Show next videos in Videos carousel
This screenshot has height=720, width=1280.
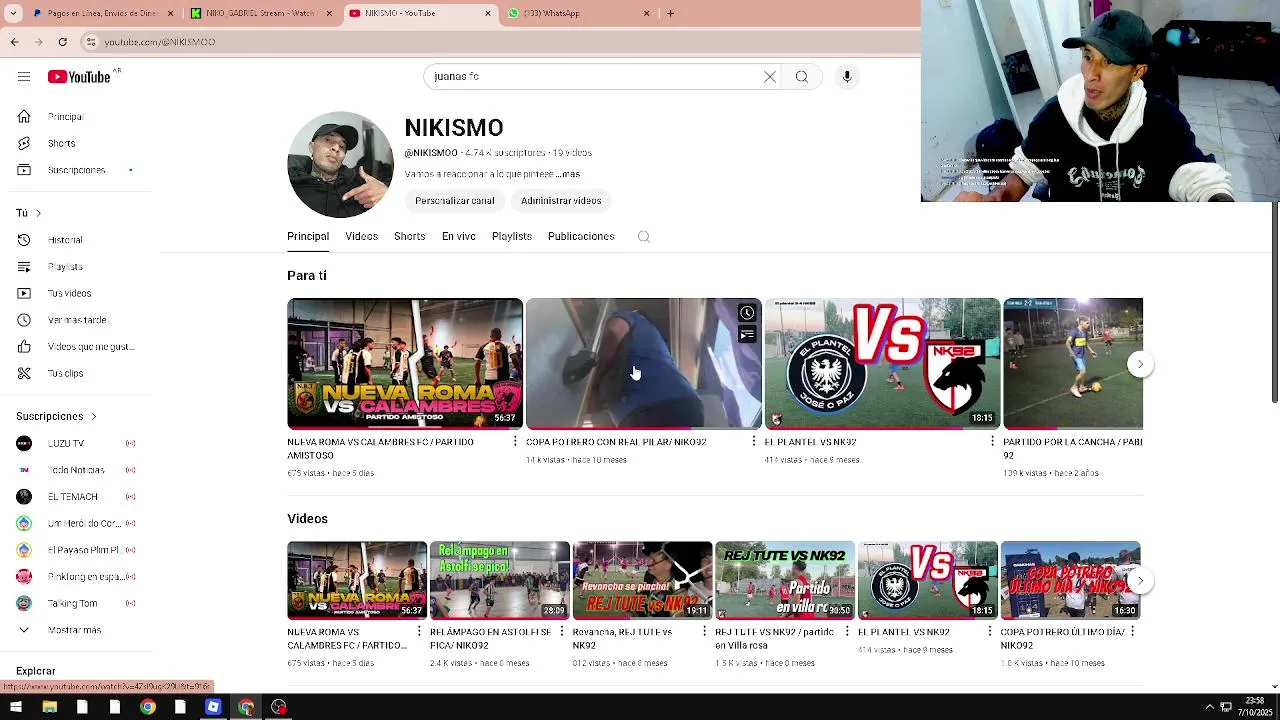click(1140, 581)
